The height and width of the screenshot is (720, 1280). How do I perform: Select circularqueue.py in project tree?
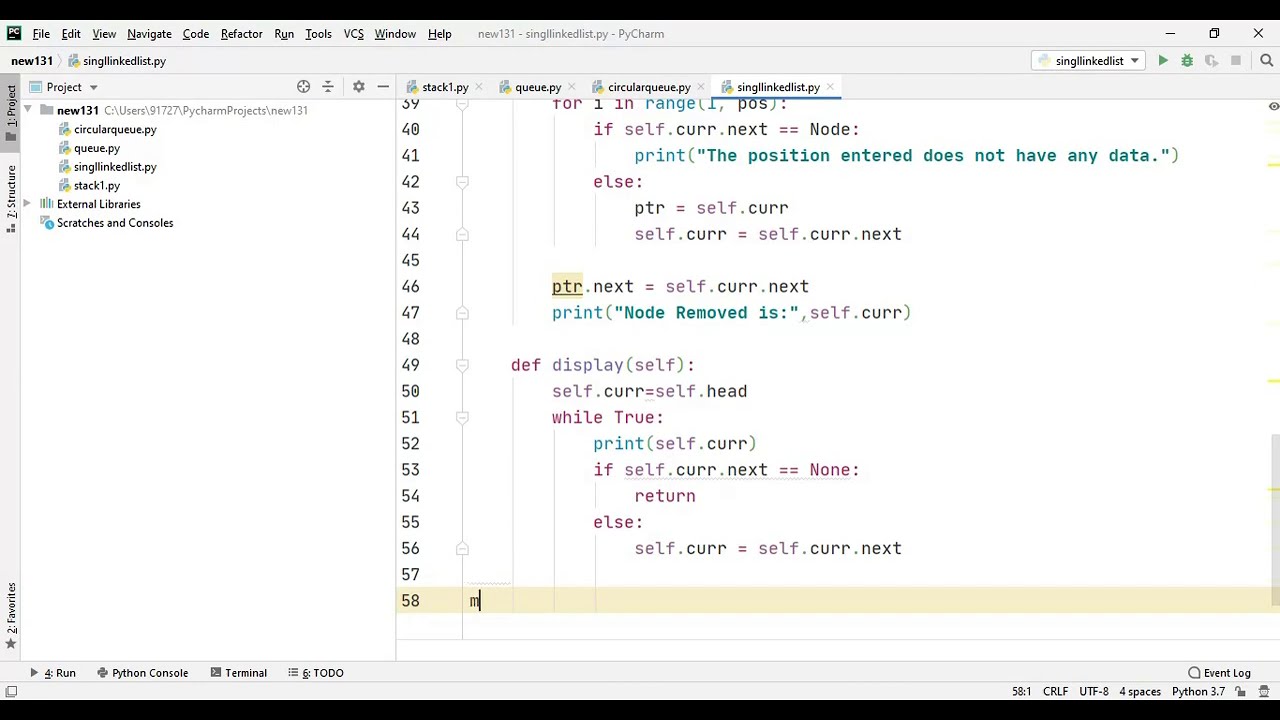click(115, 130)
